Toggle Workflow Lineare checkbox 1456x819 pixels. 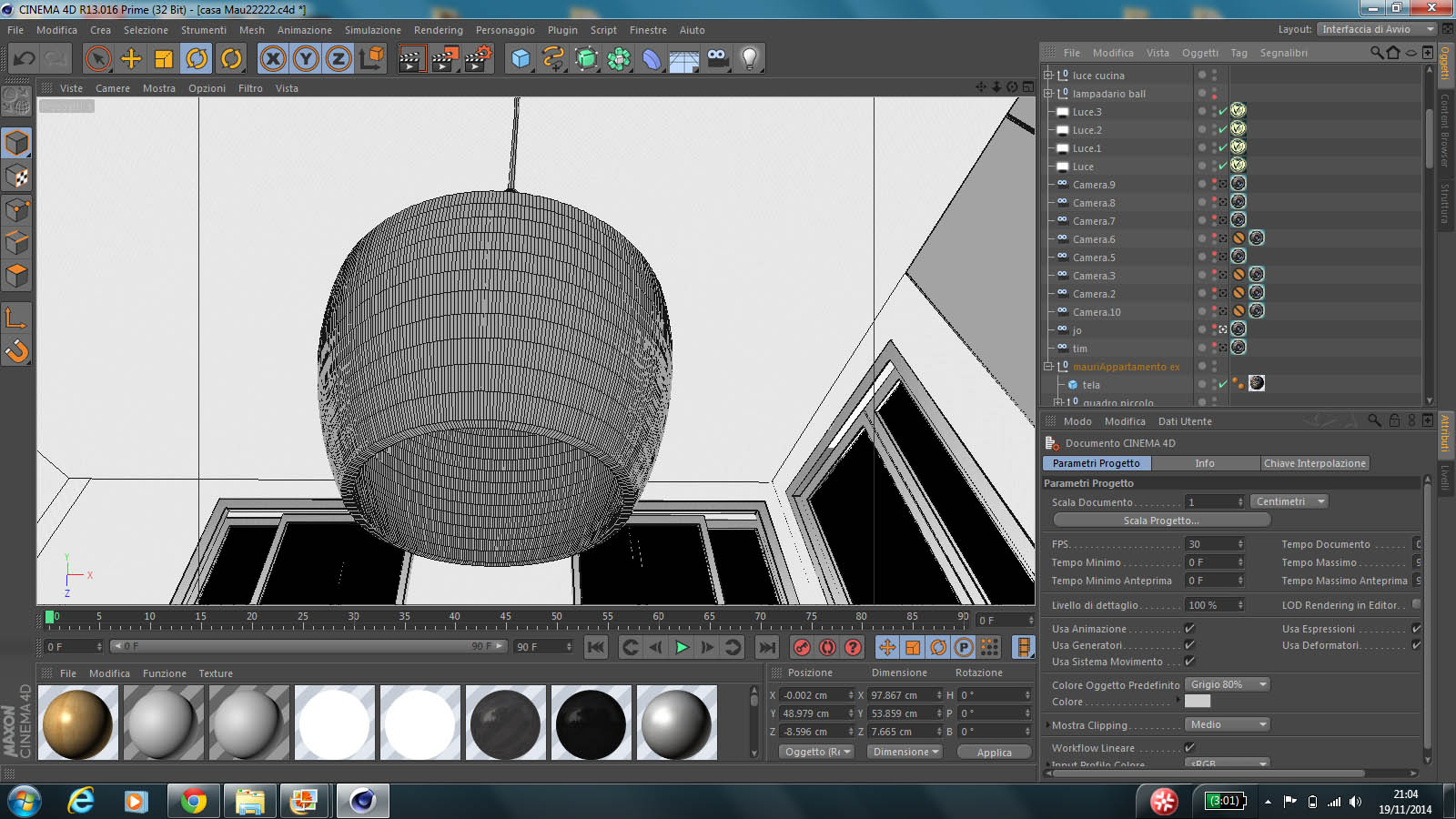tap(1189, 748)
